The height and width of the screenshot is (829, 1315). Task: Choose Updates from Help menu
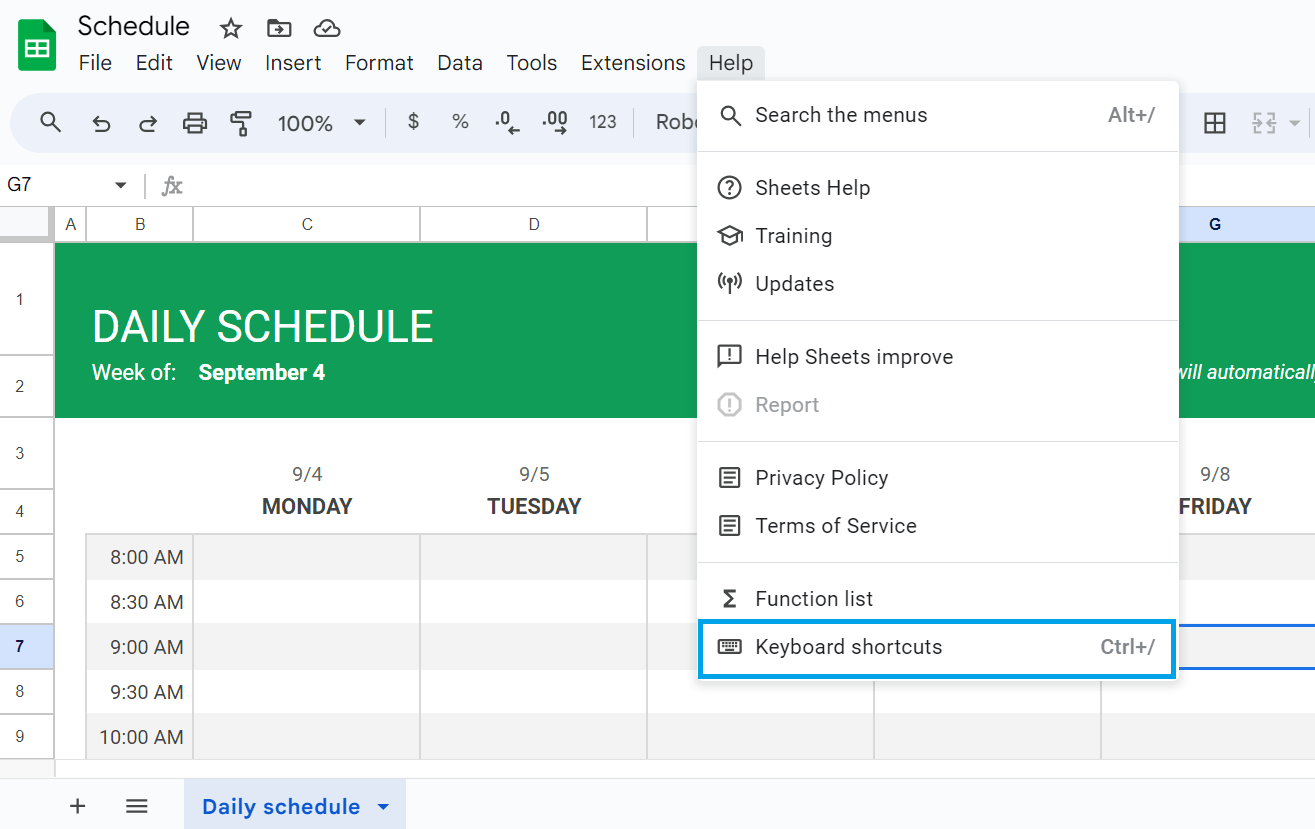937,284
